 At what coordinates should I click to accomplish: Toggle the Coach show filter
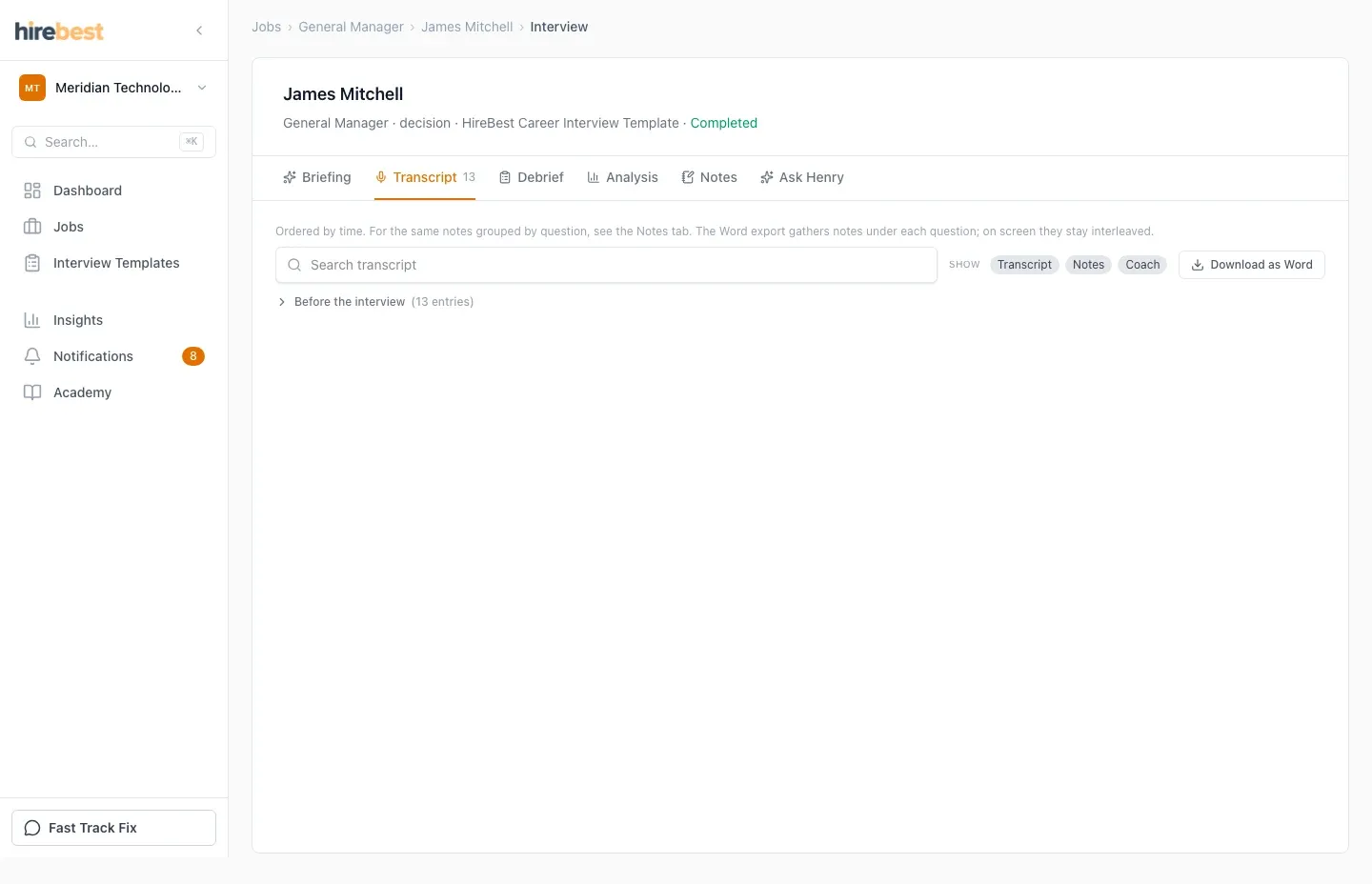[1142, 265]
